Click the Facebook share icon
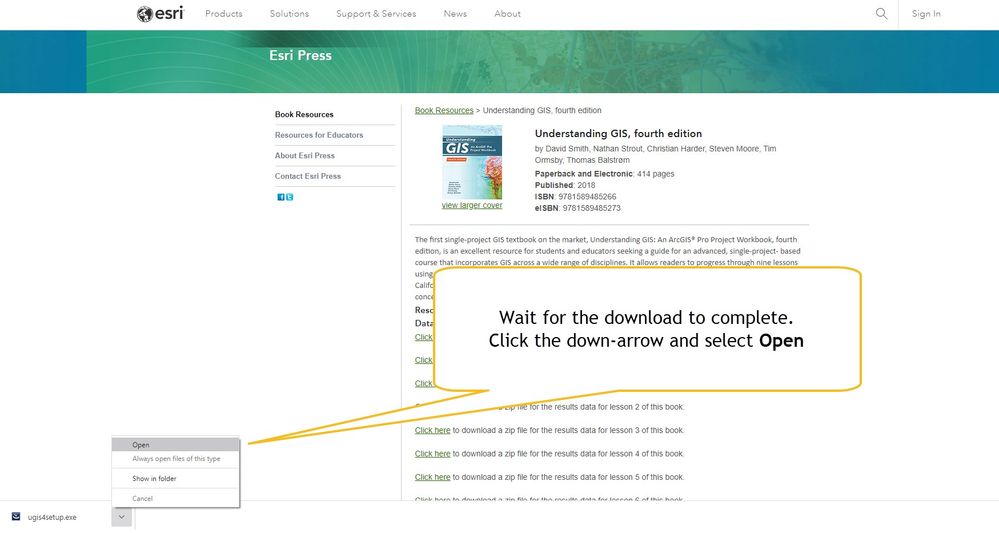Screen dimensions: 999x533 [280, 197]
